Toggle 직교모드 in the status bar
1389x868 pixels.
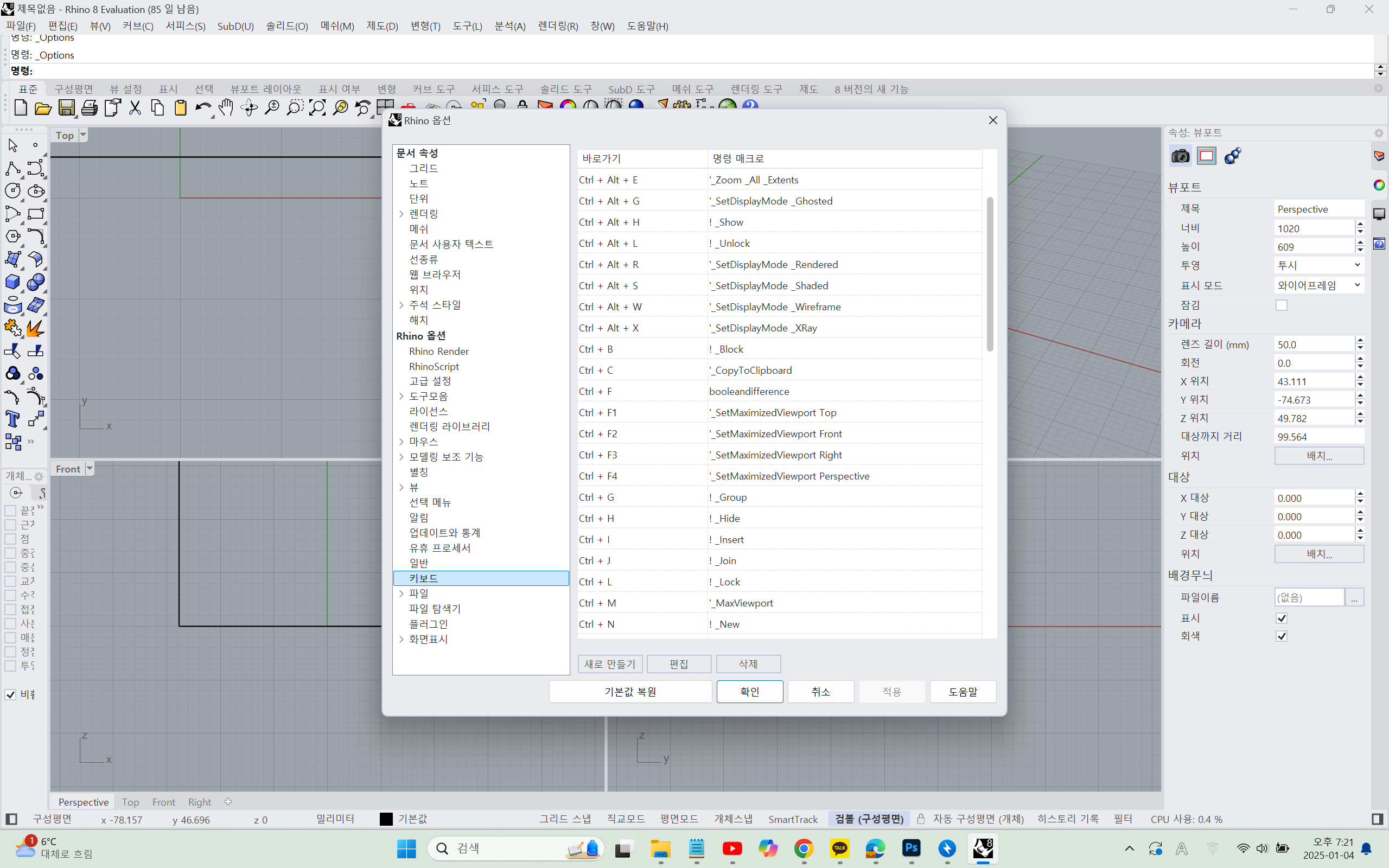(626, 819)
